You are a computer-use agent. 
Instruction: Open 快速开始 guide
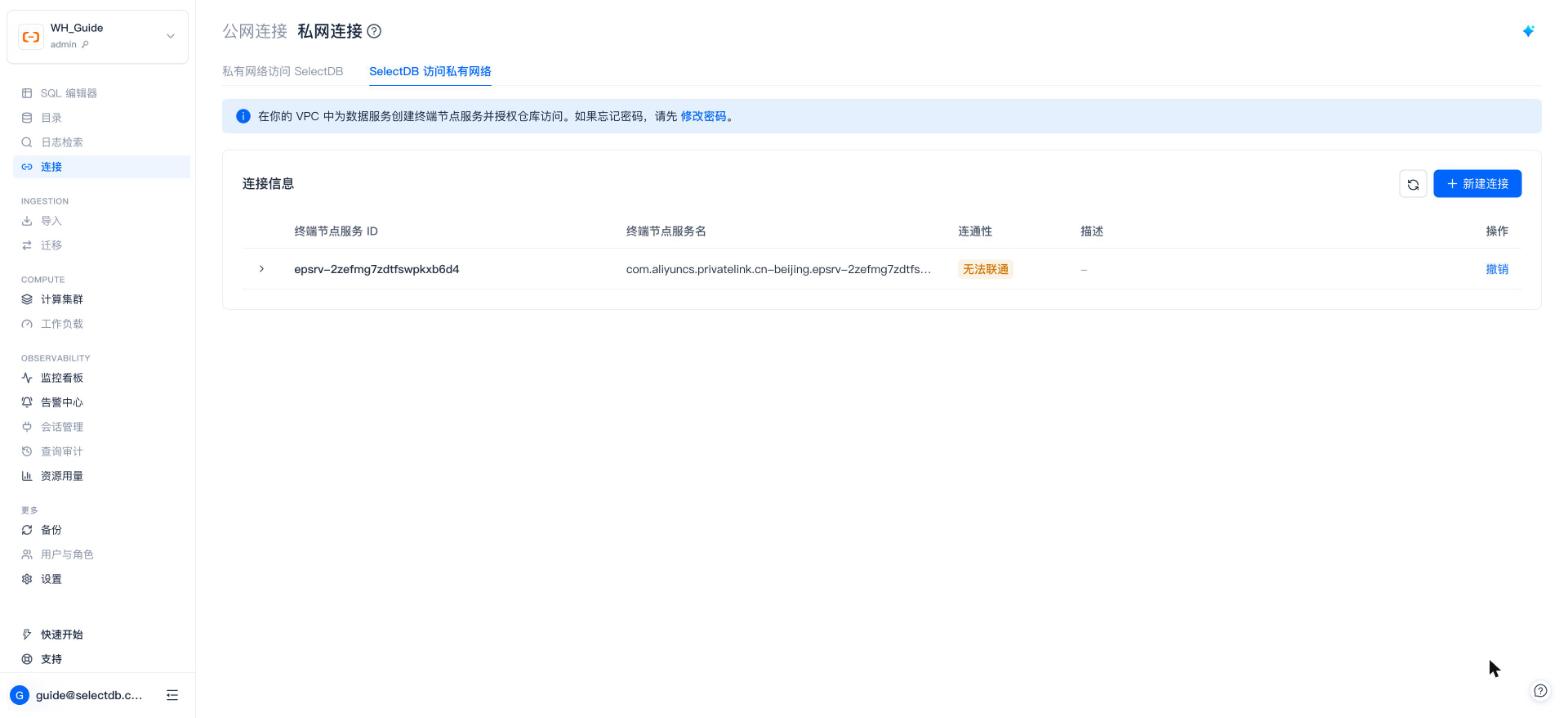(x=61, y=635)
